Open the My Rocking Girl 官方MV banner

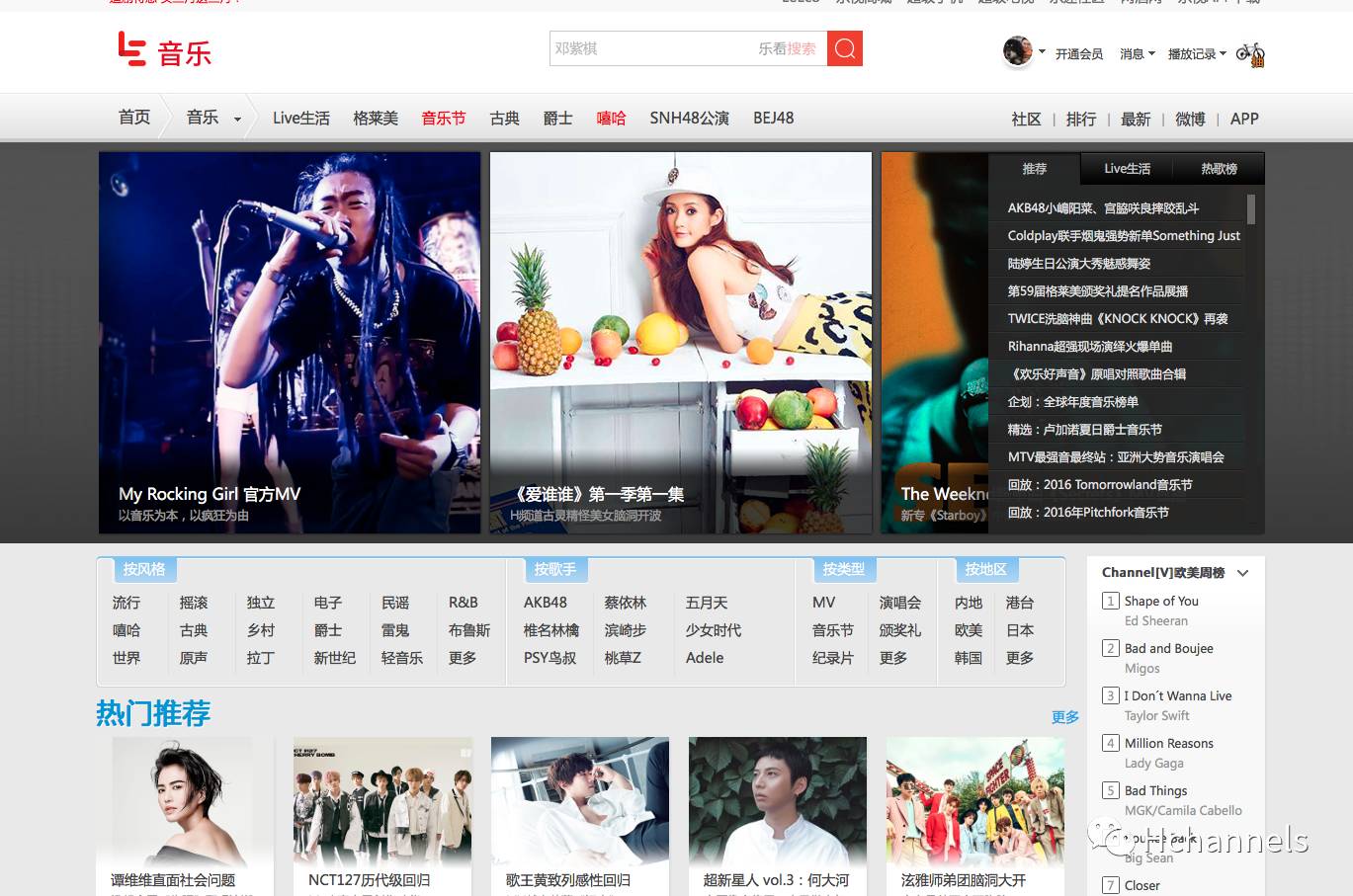290,343
